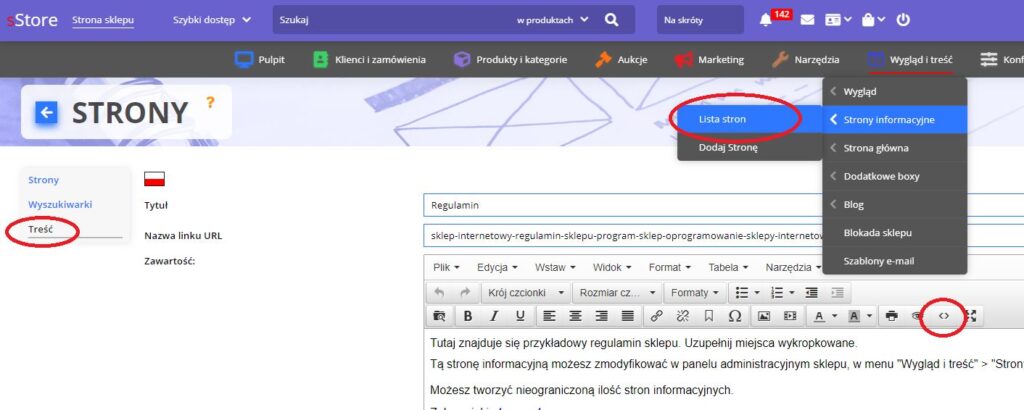Toggle italic text formatting

click(494, 316)
